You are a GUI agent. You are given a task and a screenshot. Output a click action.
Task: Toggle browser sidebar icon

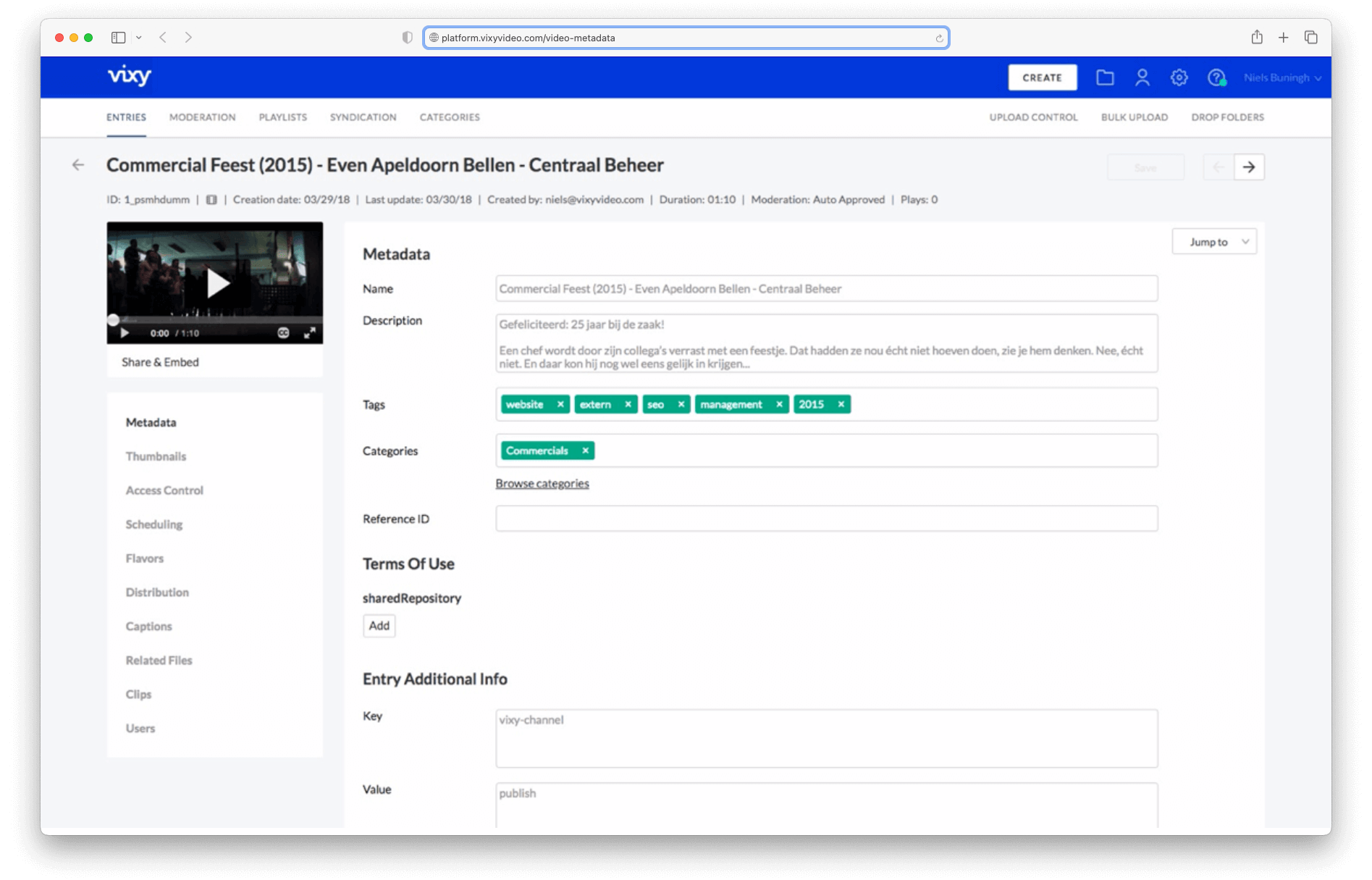tap(118, 38)
